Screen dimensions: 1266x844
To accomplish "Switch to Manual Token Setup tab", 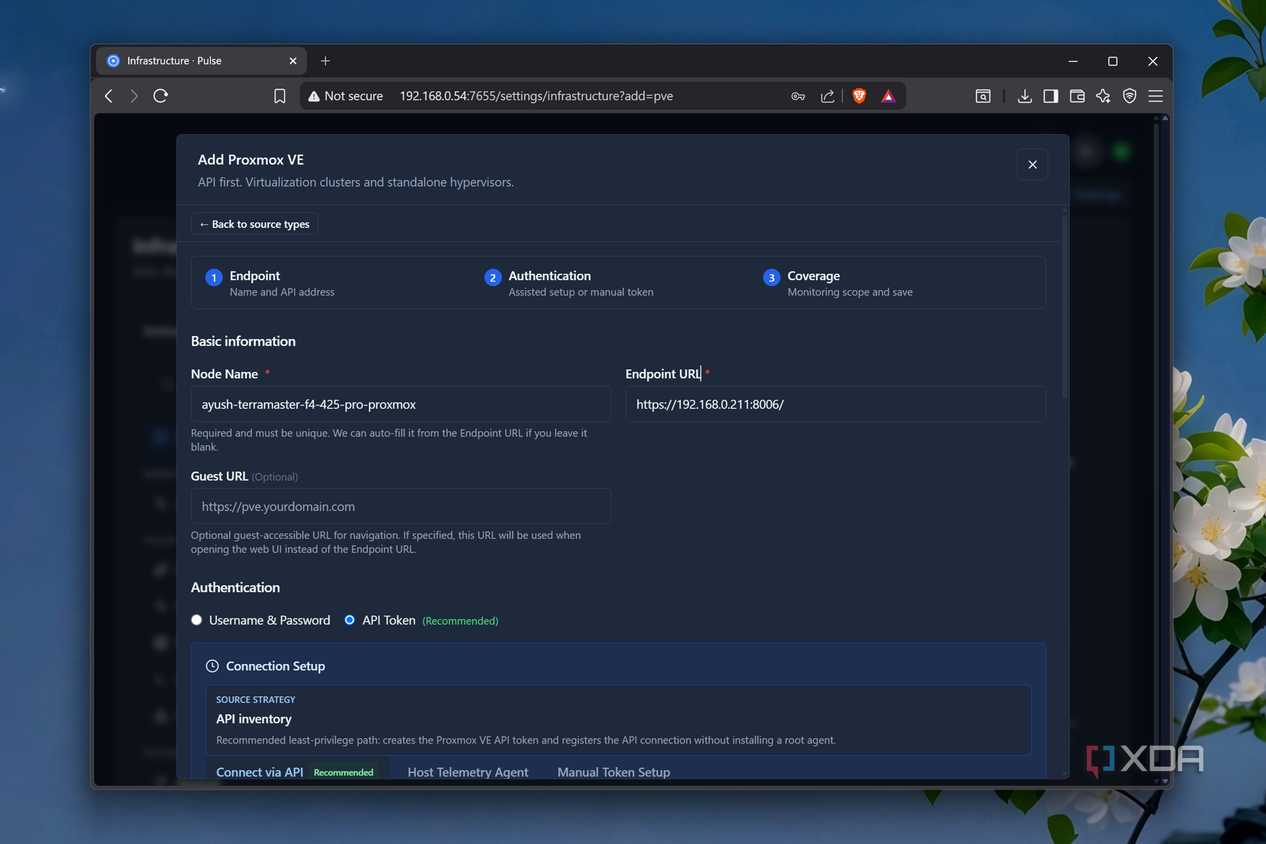I will 613,772.
